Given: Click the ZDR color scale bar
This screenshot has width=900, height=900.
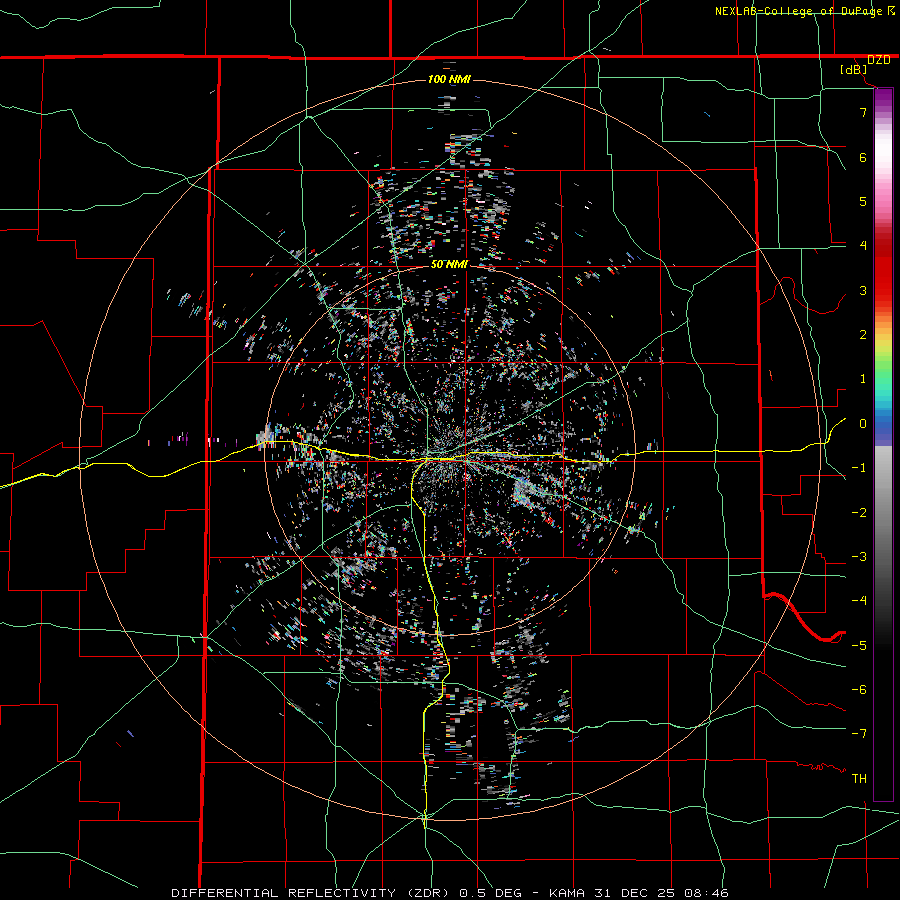Looking at the screenshot, I should [x=883, y=444].
